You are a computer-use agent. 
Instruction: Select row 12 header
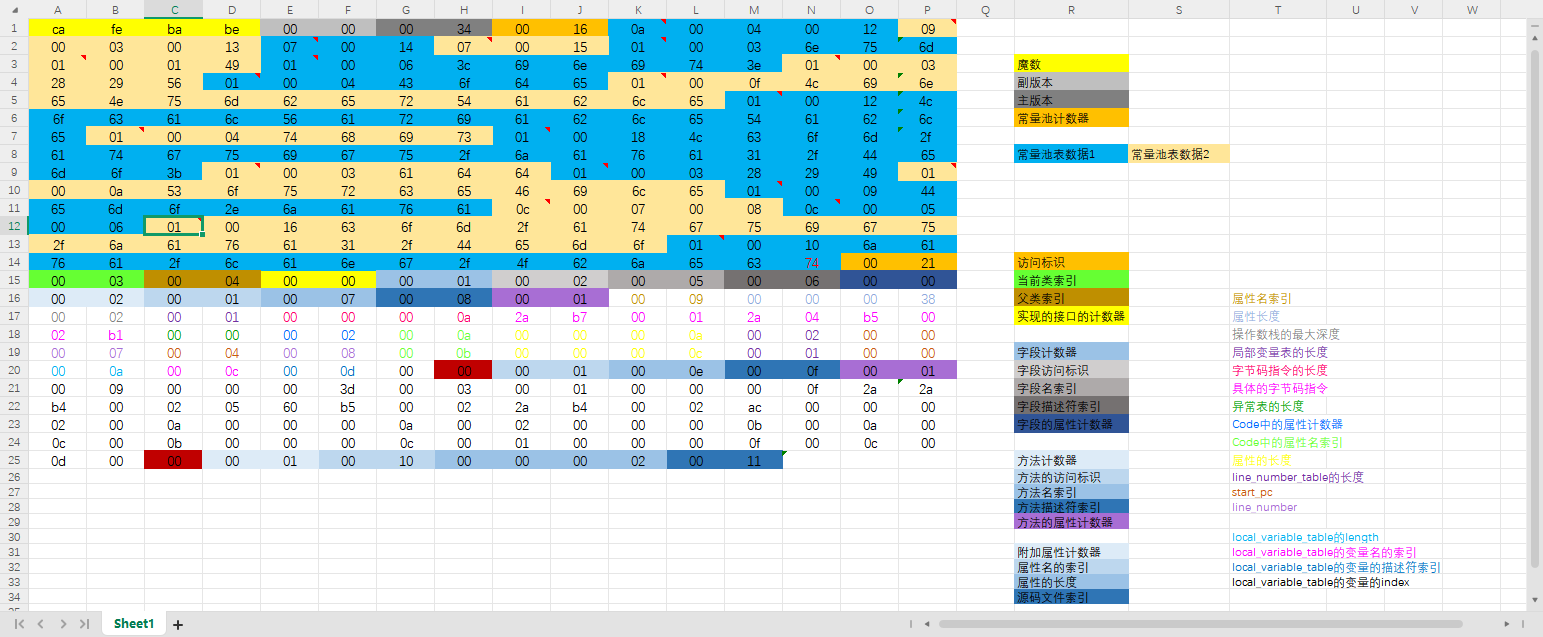point(14,227)
